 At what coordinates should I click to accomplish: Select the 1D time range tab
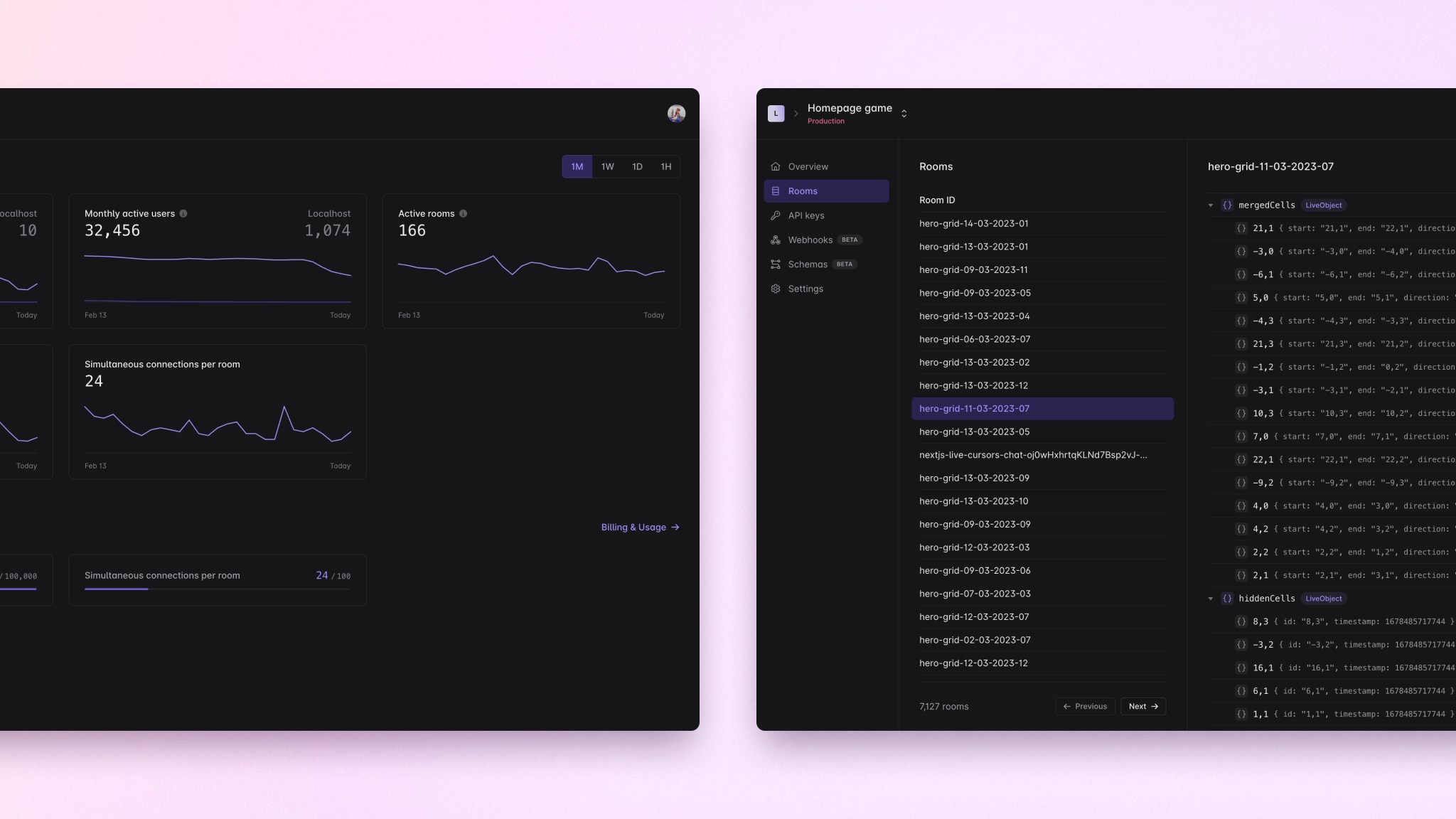tap(637, 166)
